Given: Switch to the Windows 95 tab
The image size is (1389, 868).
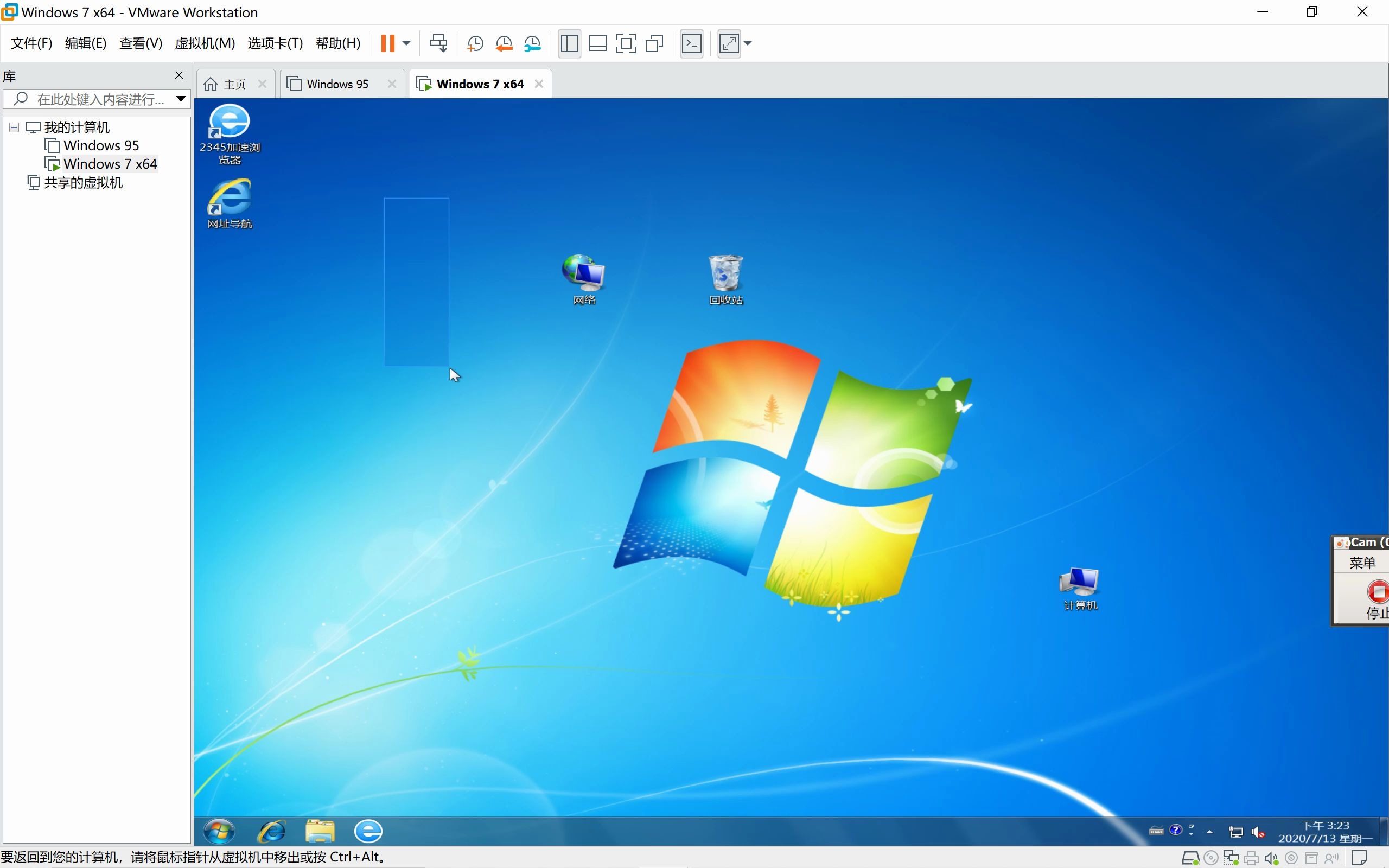Looking at the screenshot, I should point(337,85).
